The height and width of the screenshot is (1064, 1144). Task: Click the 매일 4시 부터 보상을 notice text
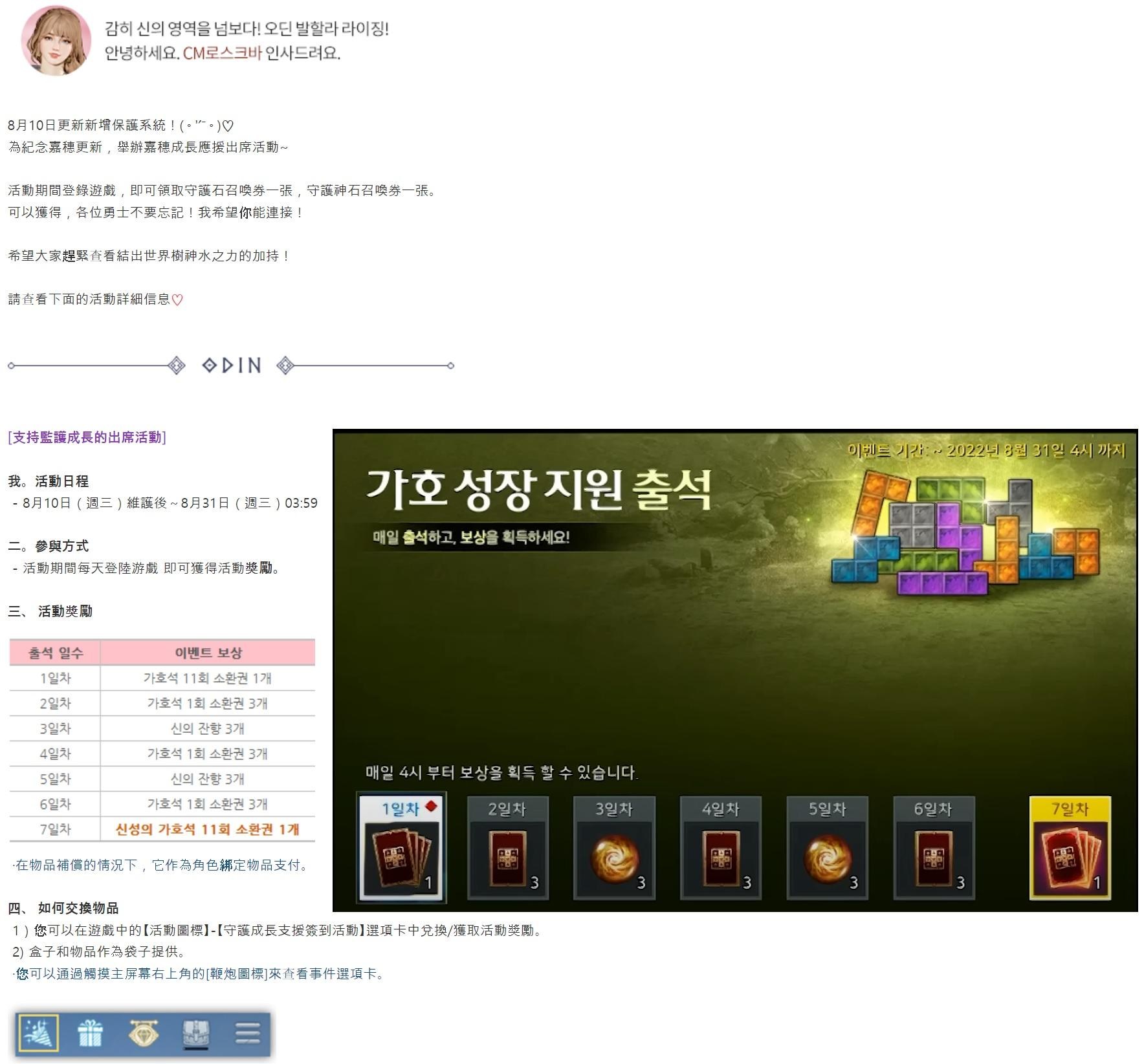click(x=501, y=772)
